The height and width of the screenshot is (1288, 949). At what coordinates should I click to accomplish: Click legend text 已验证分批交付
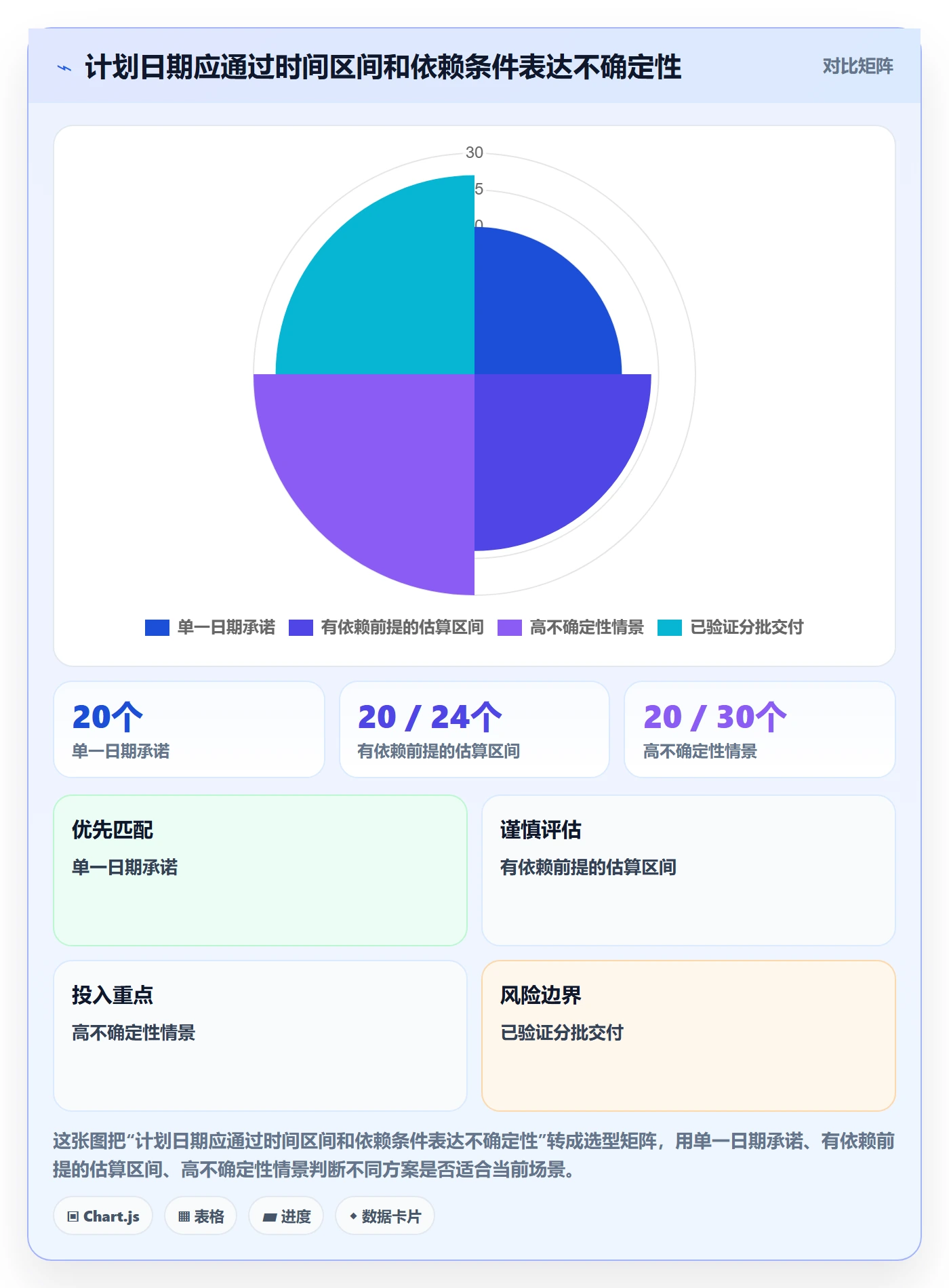tap(747, 627)
